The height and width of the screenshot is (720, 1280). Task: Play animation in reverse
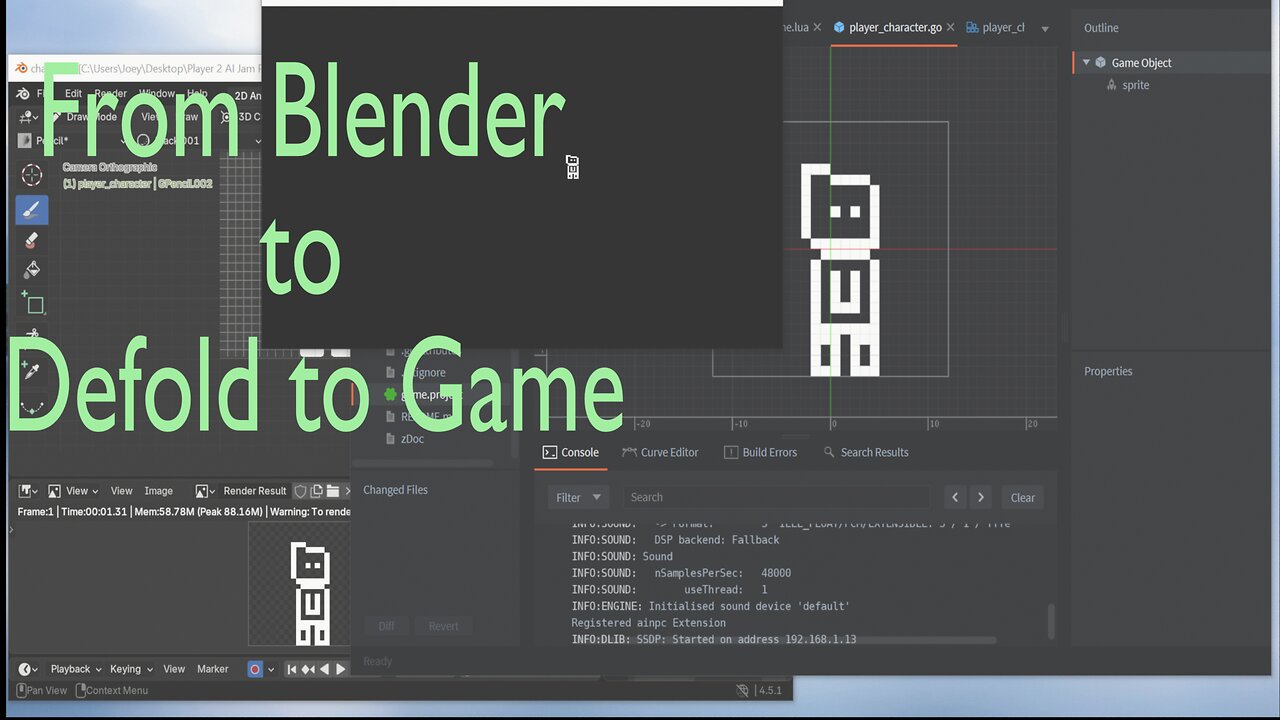pyautogui.click(x=324, y=669)
